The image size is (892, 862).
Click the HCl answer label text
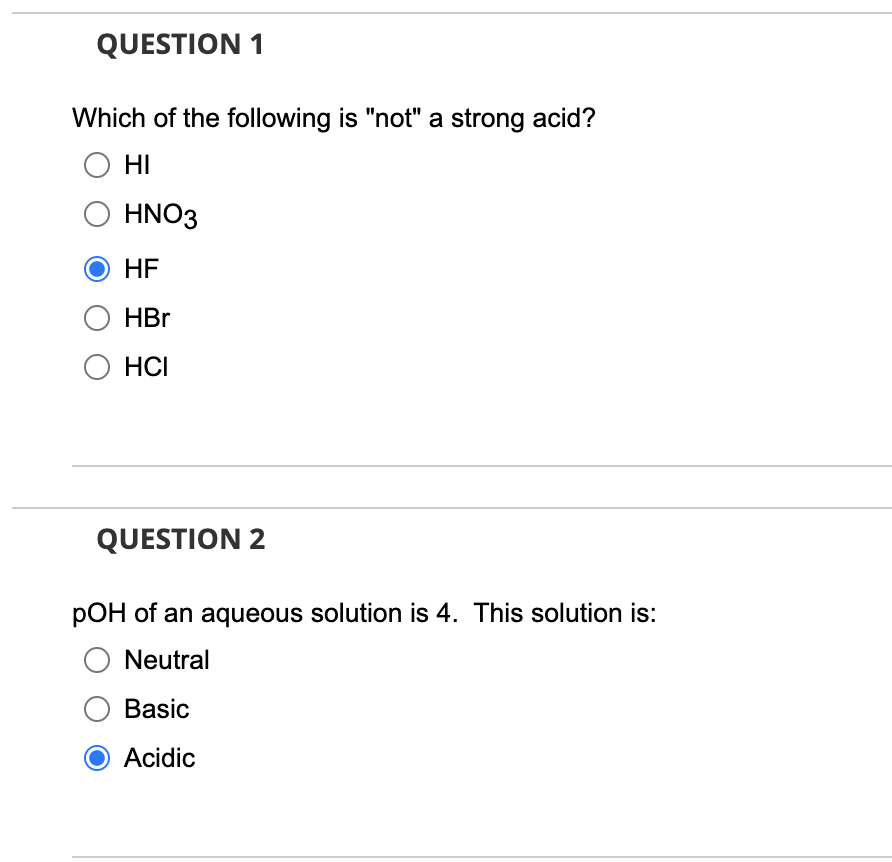145,367
